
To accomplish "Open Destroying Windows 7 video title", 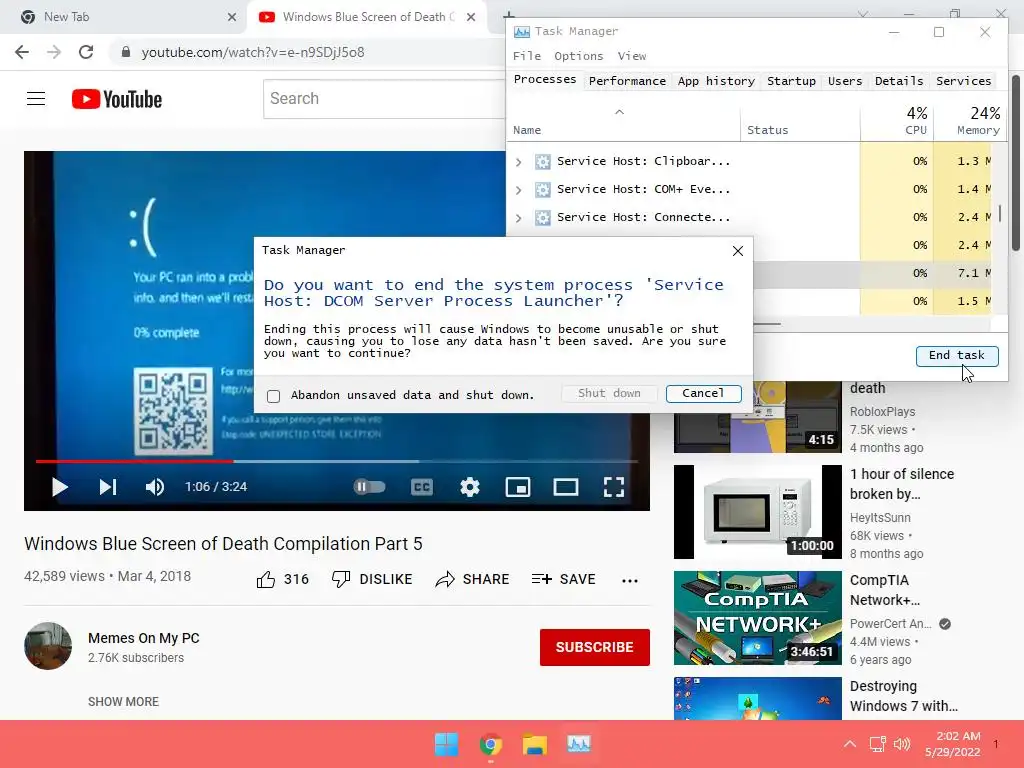I will [903, 696].
